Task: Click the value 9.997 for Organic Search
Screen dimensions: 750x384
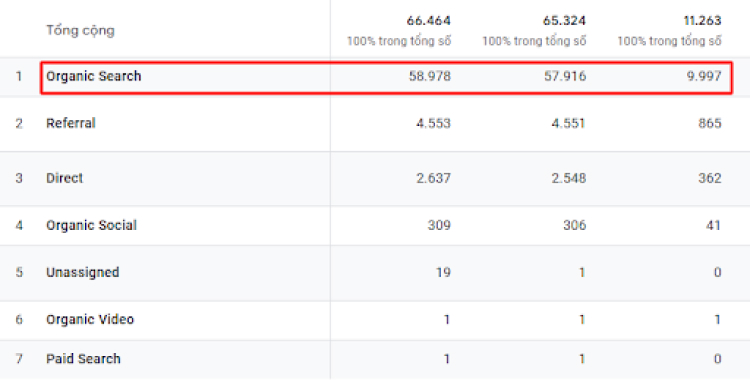Action: click(705, 76)
